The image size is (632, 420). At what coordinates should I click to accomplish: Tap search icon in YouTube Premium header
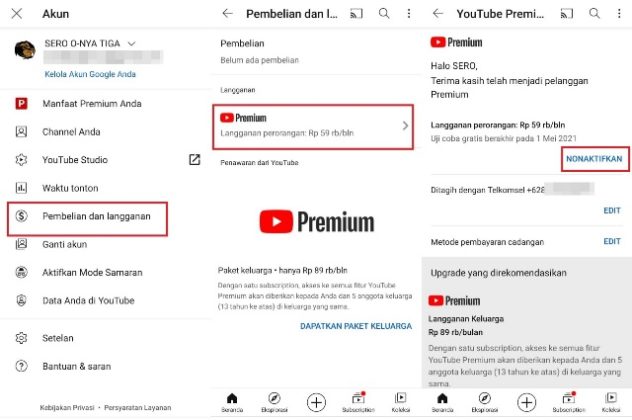click(x=595, y=14)
